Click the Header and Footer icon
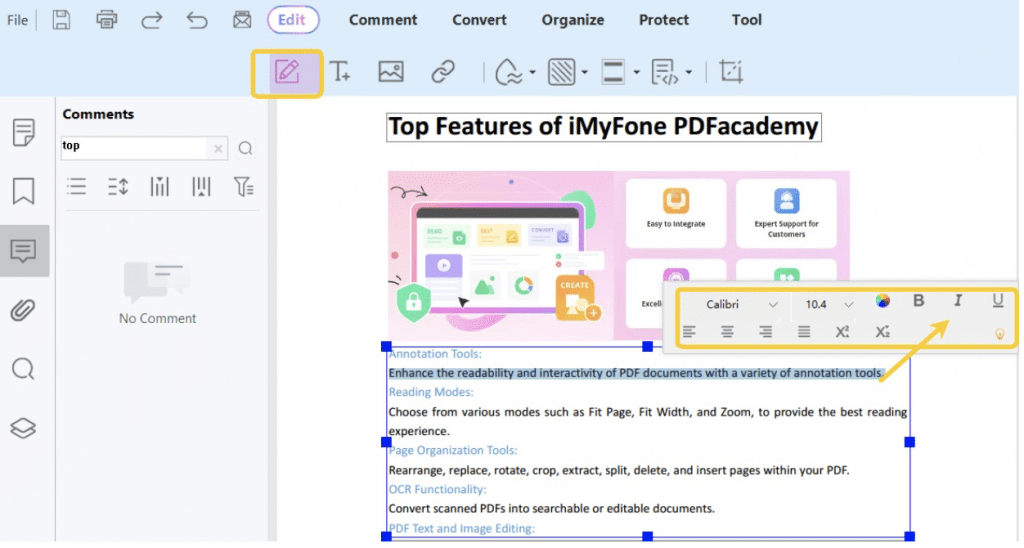The image size is (1024, 548). pos(613,72)
